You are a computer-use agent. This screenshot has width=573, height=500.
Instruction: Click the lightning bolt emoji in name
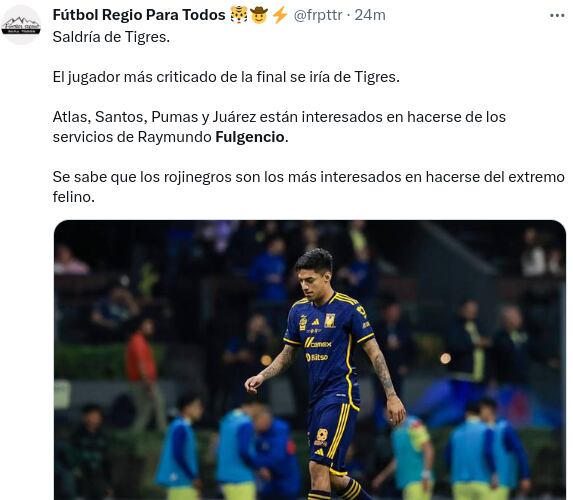coord(280,15)
